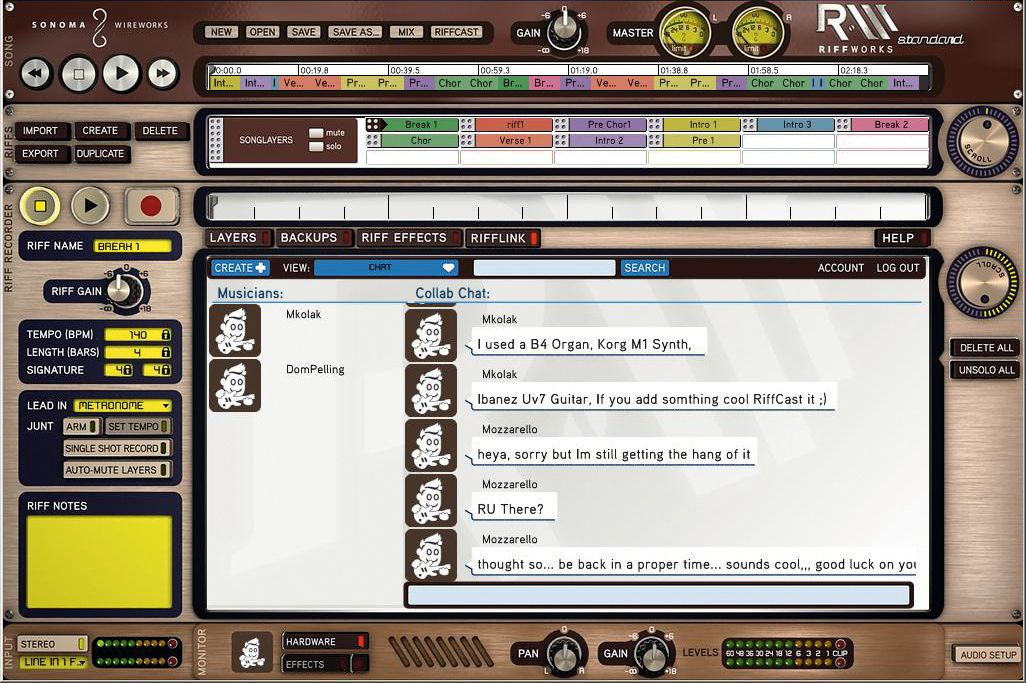Click Mkolak's avatar in Musicians list
Image resolution: width=1026 pixels, height=683 pixels.
tap(235, 330)
